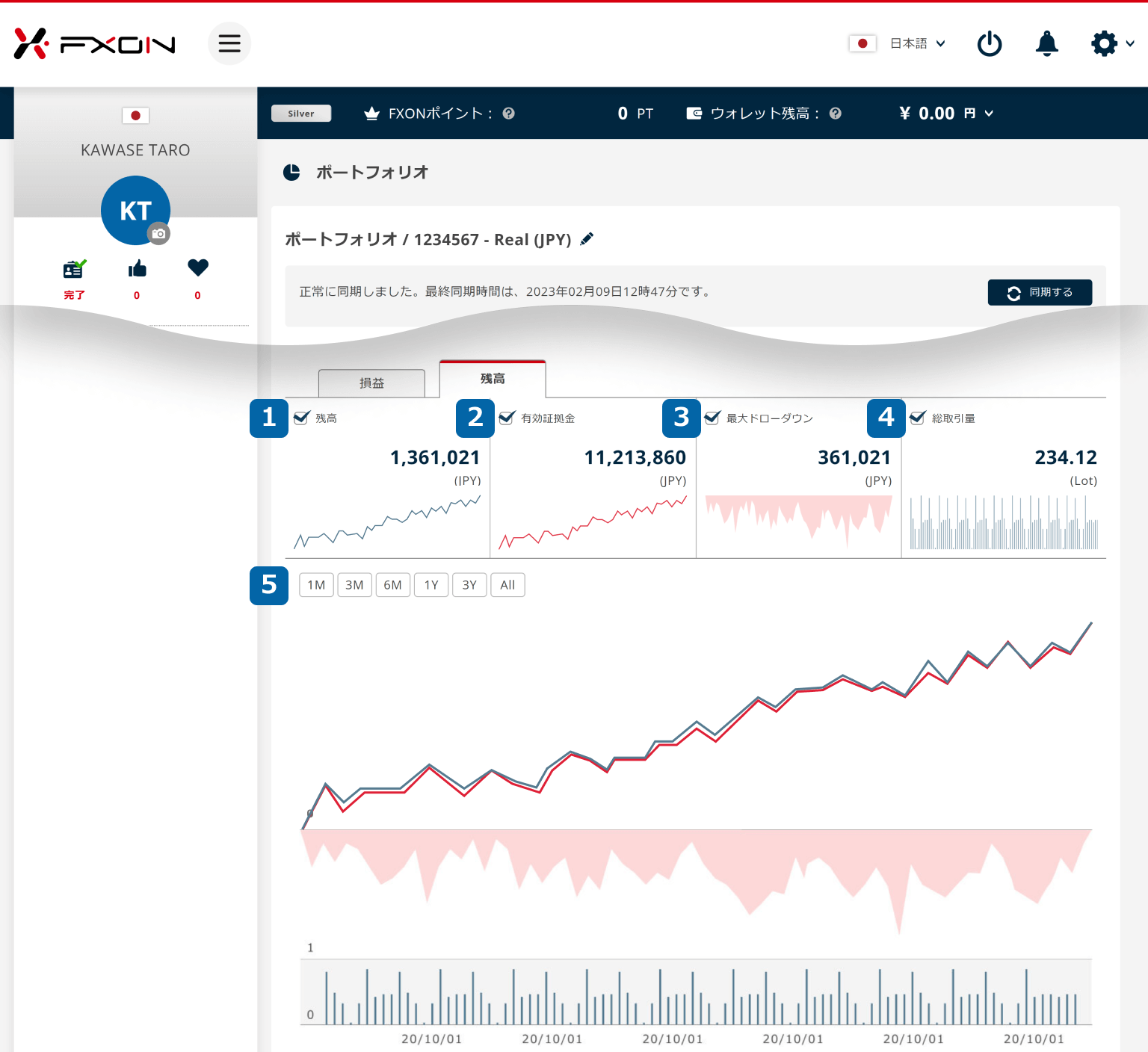Click the sync status message text
Viewport: 1148px width, 1052px height.
pos(505,291)
